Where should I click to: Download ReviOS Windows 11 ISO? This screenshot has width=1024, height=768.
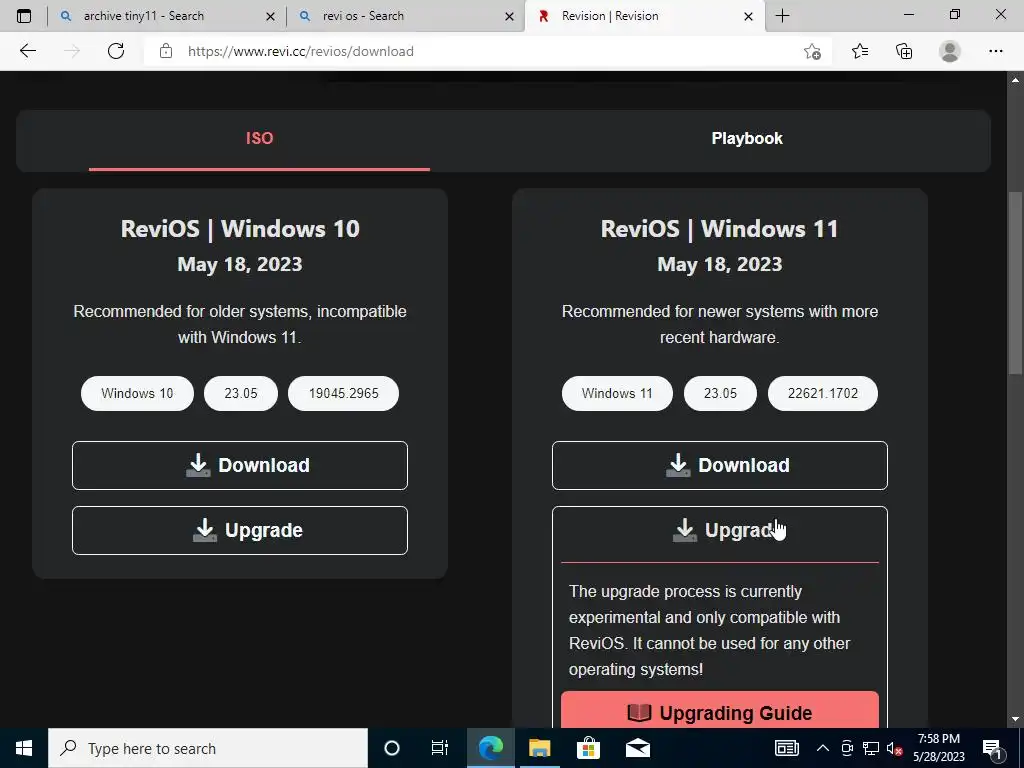coord(720,465)
